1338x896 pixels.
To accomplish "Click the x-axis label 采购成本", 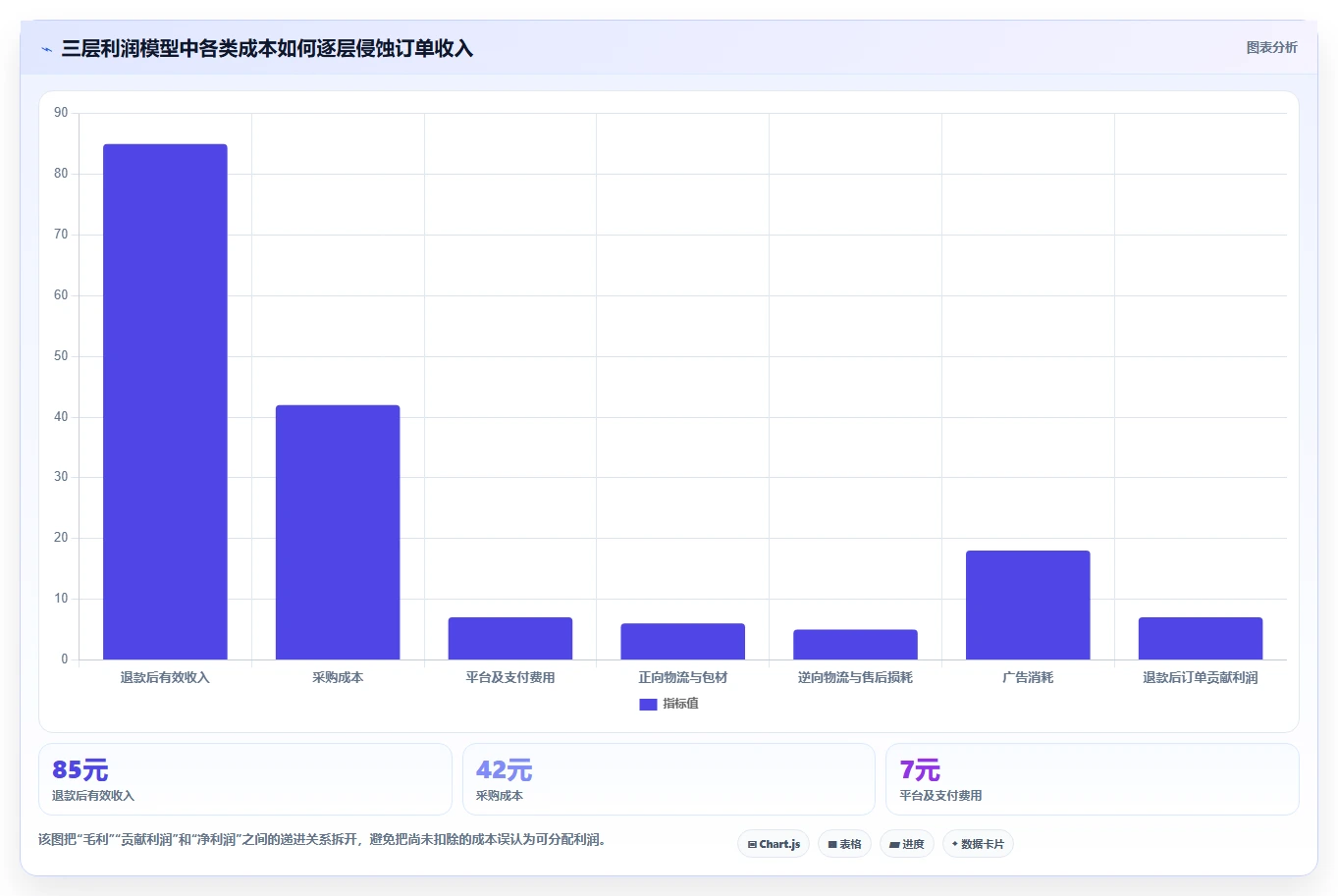I will (338, 677).
